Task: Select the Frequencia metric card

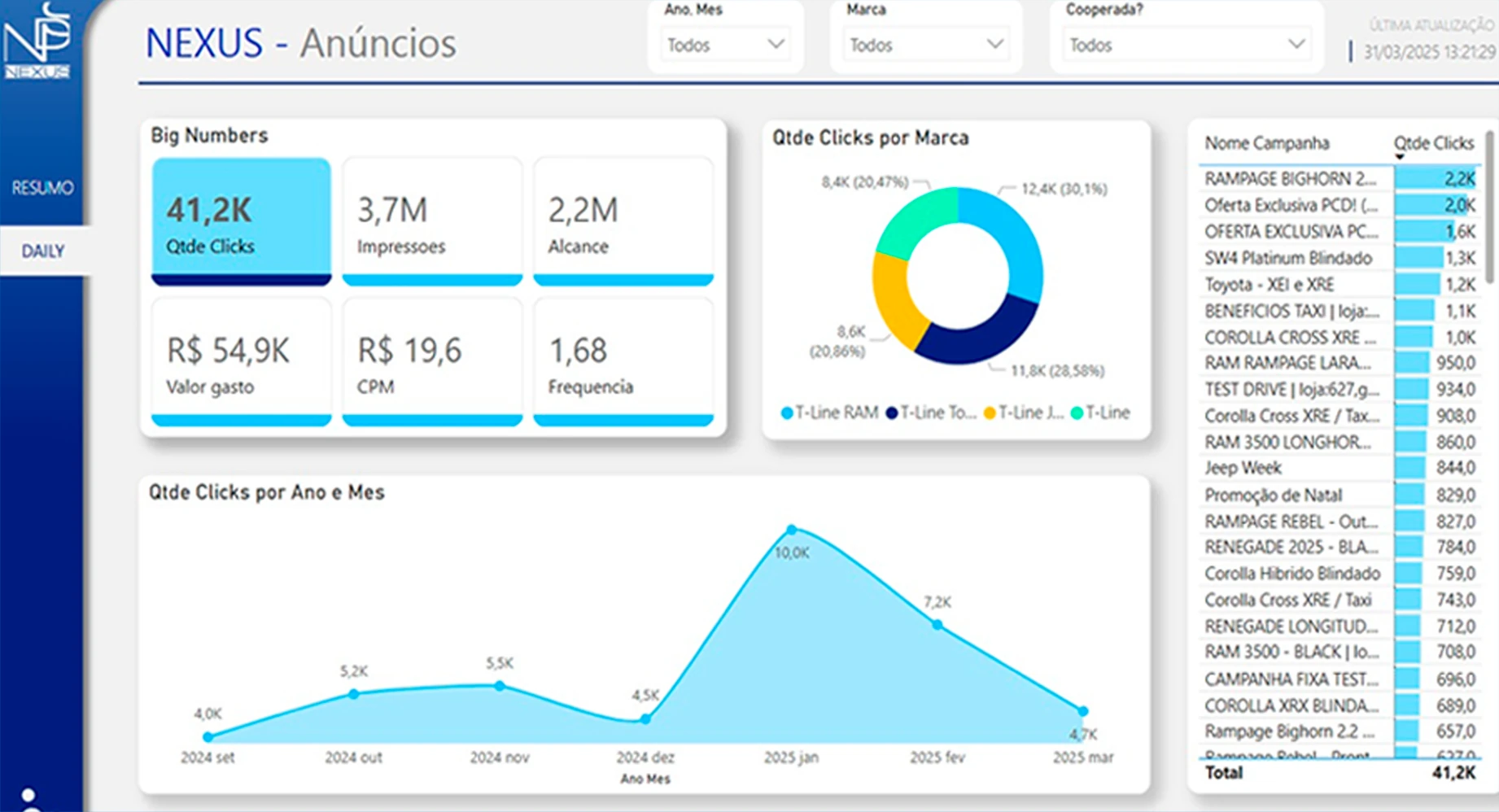Action: pos(623,362)
